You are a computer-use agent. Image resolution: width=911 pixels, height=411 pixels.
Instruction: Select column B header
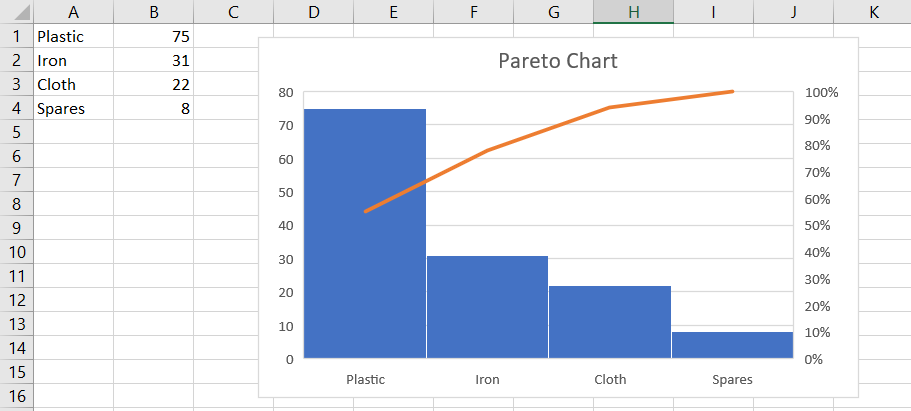coord(153,12)
